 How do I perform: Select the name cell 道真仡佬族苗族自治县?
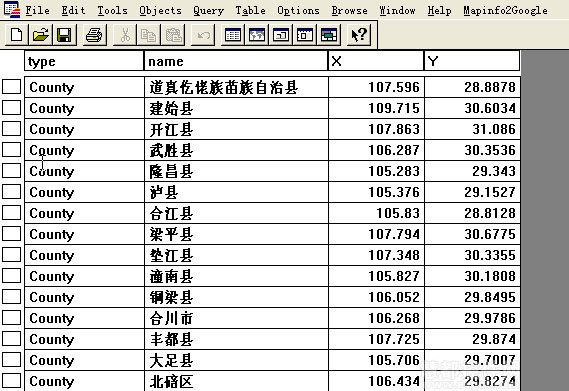(x=237, y=87)
